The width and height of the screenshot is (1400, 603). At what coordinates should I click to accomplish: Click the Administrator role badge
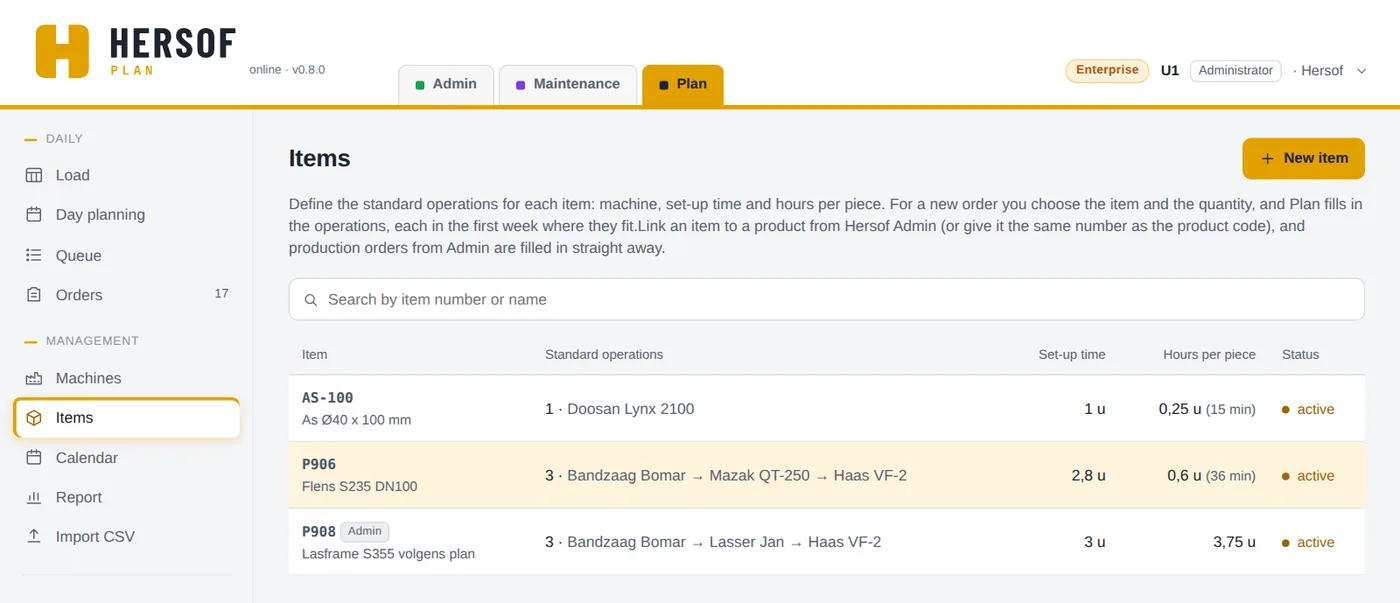[x=1235, y=70]
